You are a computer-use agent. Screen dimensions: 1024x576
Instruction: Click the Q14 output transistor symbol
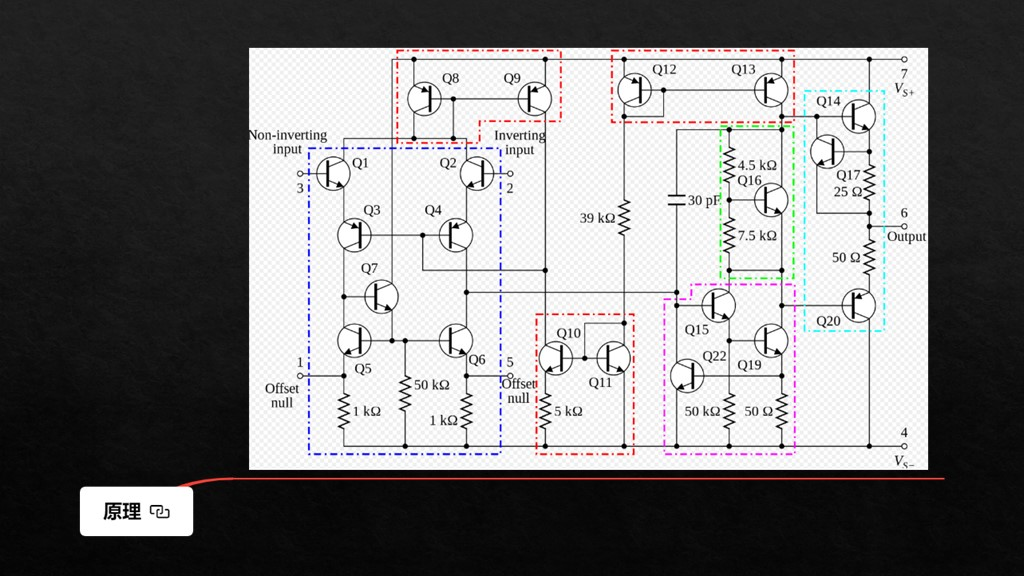point(858,116)
